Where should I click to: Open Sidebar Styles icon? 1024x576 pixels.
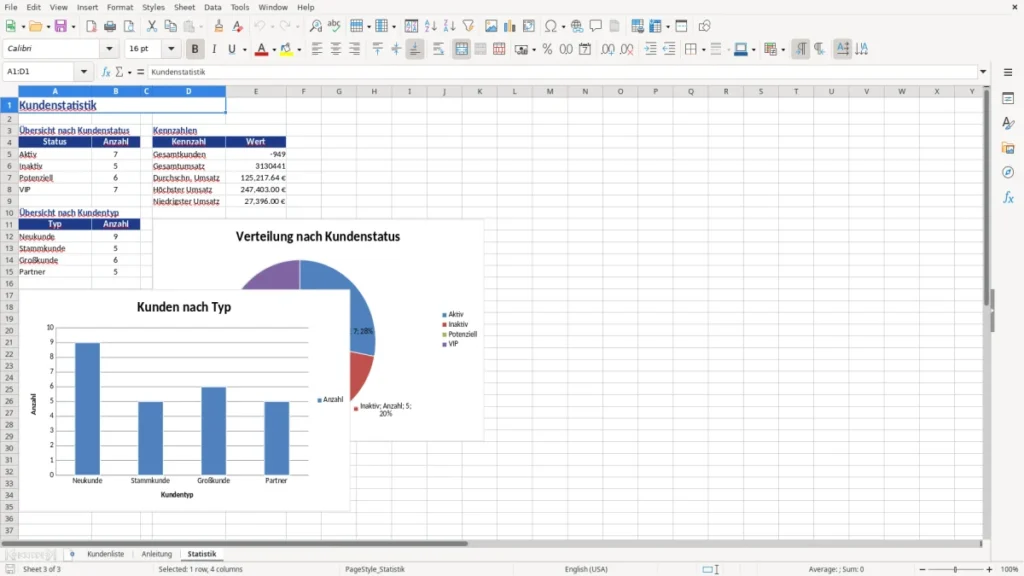tap(1008, 123)
